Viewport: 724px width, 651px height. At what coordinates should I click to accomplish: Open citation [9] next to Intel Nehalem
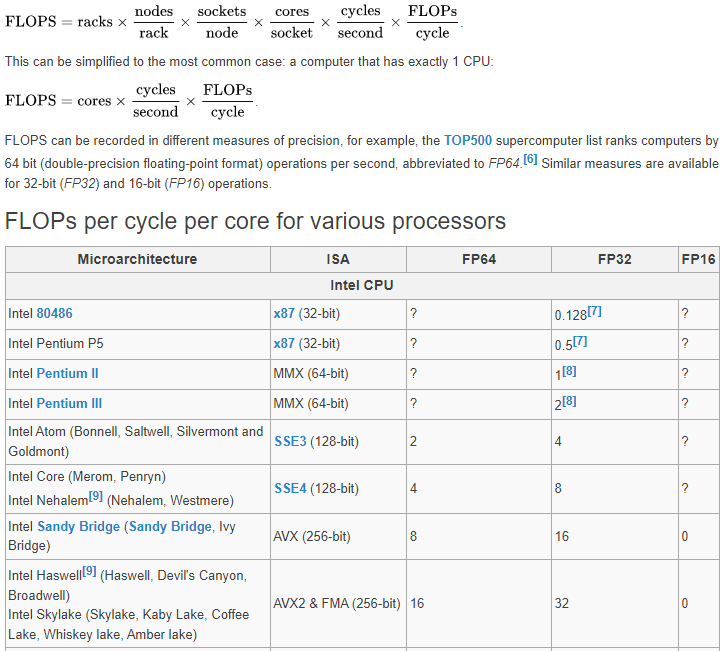(96, 495)
